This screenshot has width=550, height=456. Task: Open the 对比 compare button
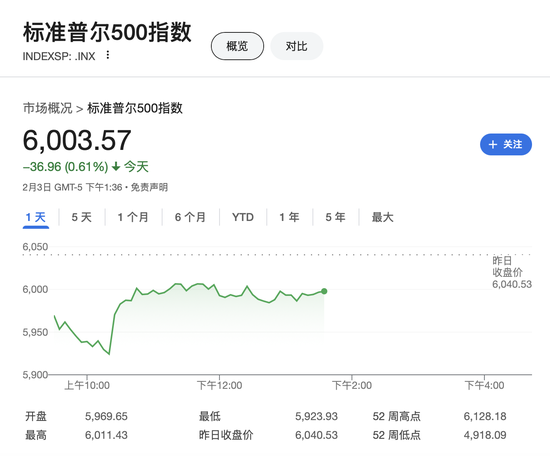pyautogui.click(x=296, y=46)
